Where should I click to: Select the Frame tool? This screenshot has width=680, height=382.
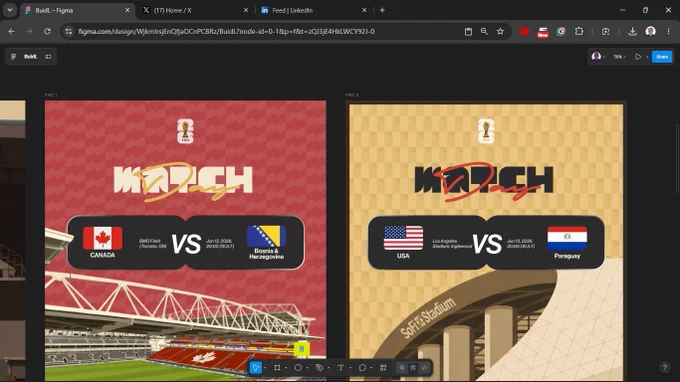pyautogui.click(x=277, y=368)
